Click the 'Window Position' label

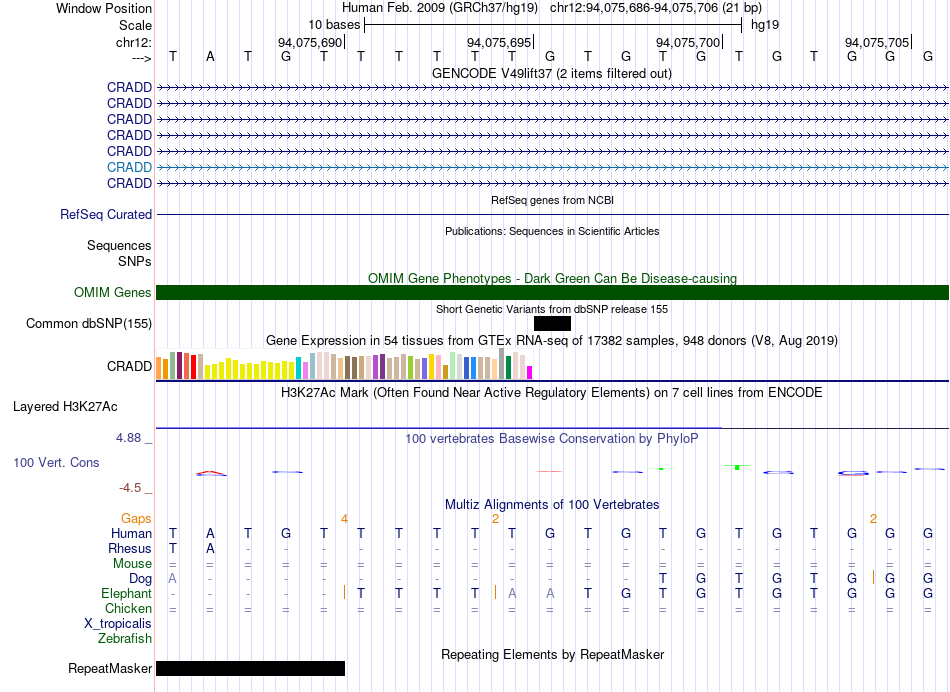point(104,8)
